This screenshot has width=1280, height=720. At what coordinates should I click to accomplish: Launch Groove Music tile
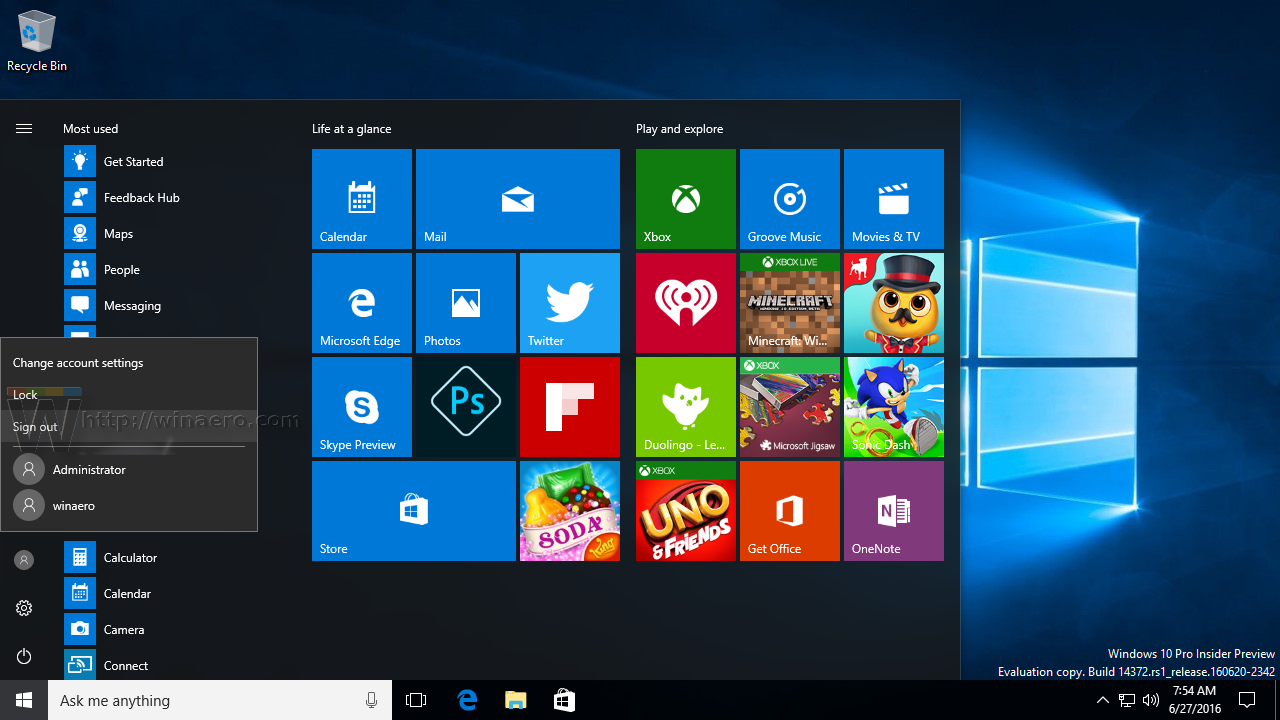pyautogui.click(x=790, y=199)
